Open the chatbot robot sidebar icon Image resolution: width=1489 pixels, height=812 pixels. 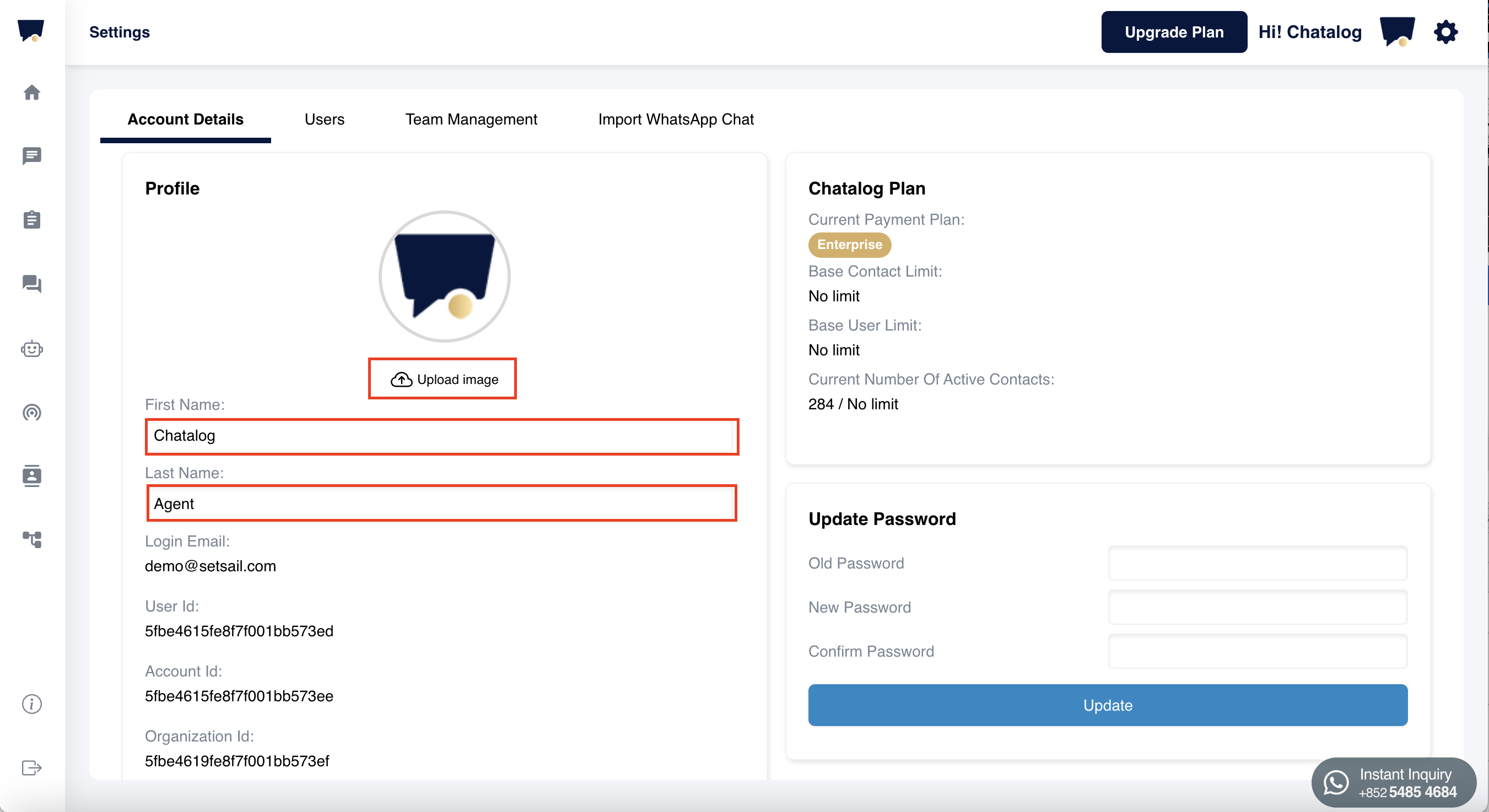32,349
